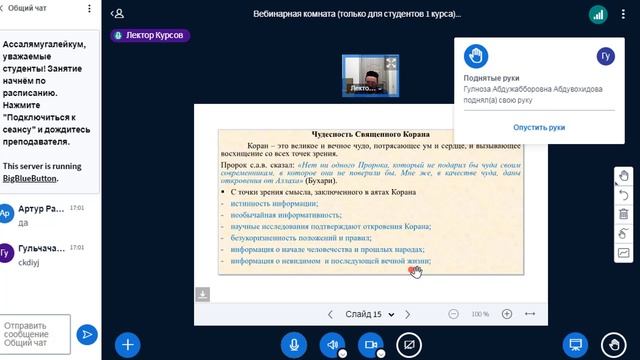Viewport: 640px width, 360px height.
Task: Open the Слайд 15 slide selector dropdown
Action: (x=369, y=314)
